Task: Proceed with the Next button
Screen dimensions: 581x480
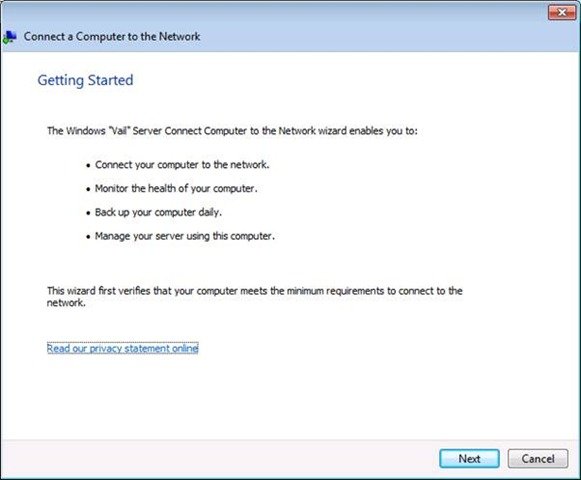Action: pos(469,459)
